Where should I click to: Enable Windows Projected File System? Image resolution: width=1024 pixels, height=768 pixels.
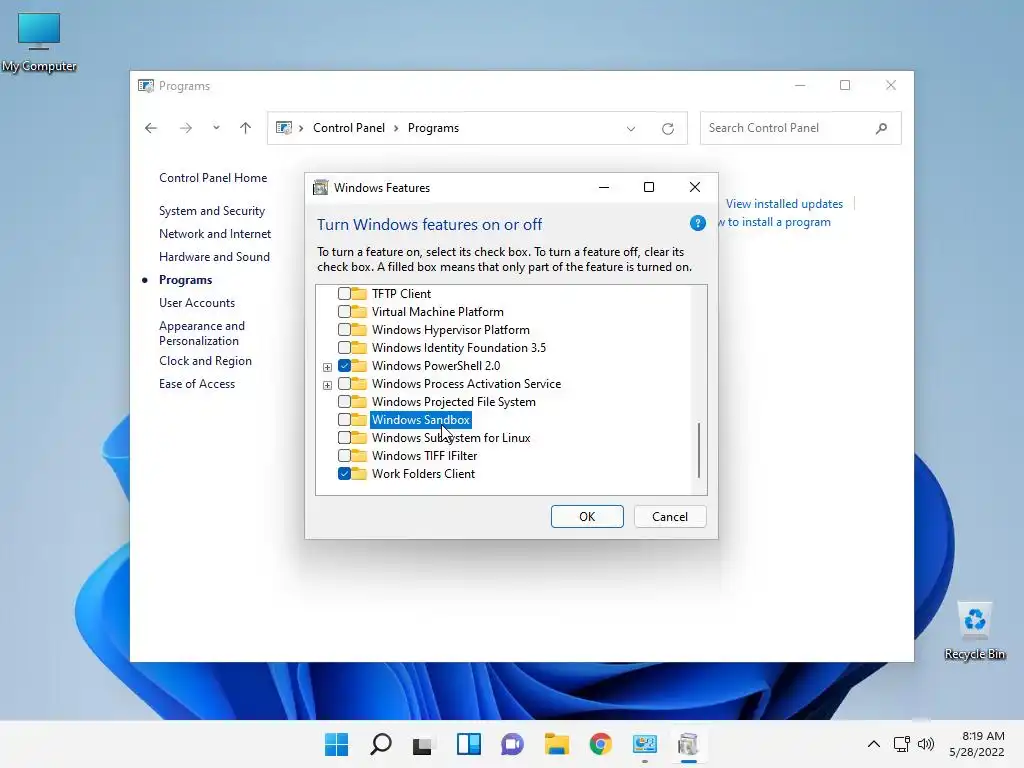tap(344, 402)
